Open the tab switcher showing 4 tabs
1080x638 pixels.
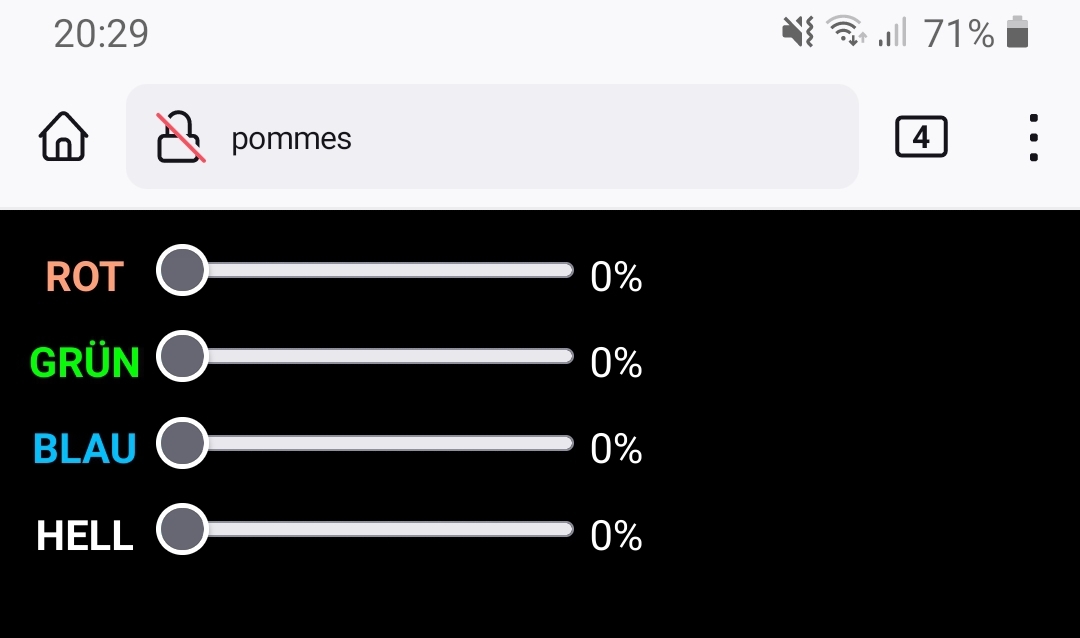click(x=921, y=137)
